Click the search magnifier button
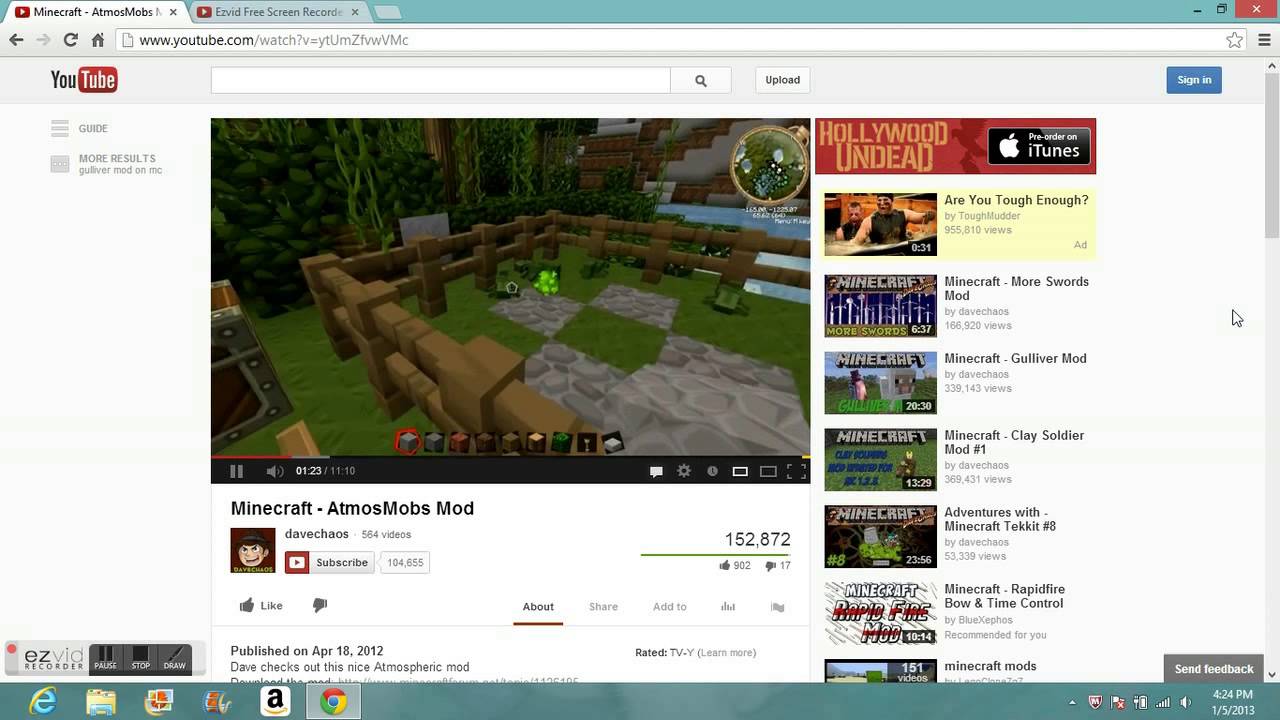The width and height of the screenshot is (1280, 720). click(701, 80)
